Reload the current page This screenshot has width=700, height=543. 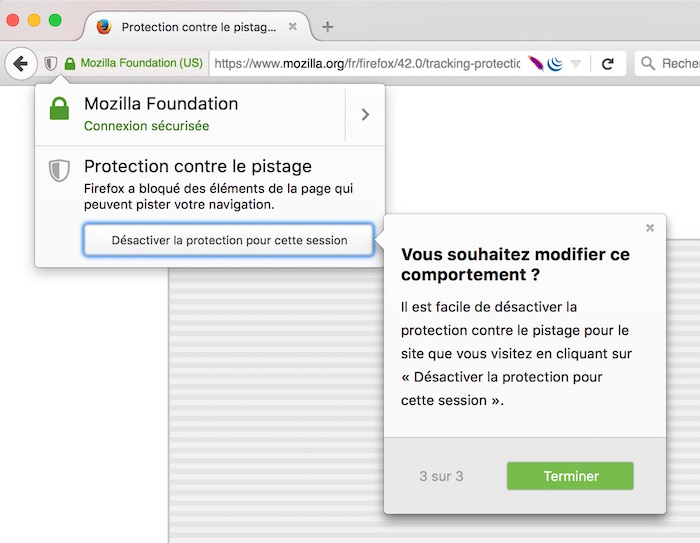pyautogui.click(x=607, y=64)
